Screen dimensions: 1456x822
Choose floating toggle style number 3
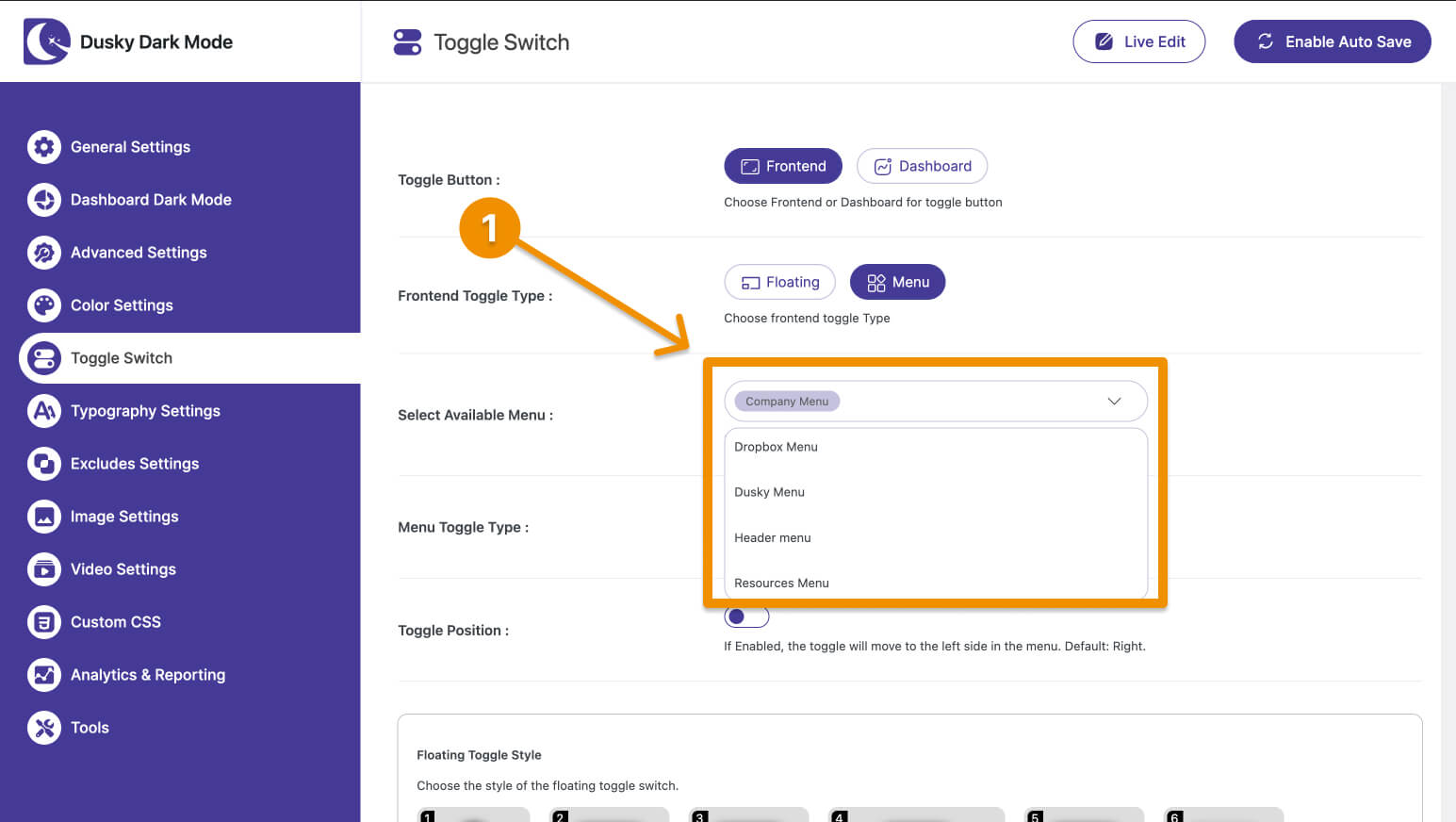tap(749, 814)
